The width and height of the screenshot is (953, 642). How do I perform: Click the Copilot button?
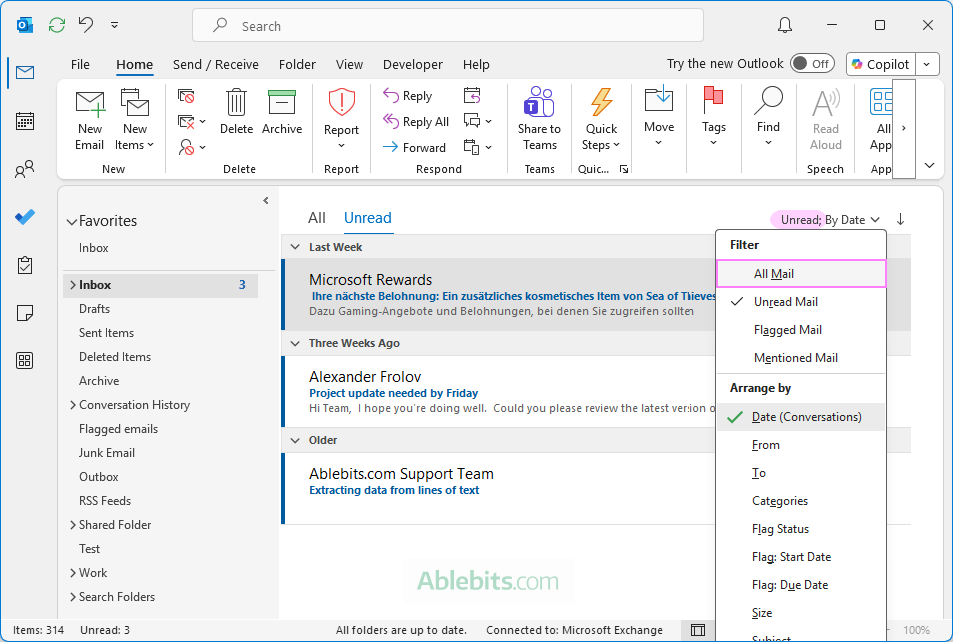click(x=881, y=64)
